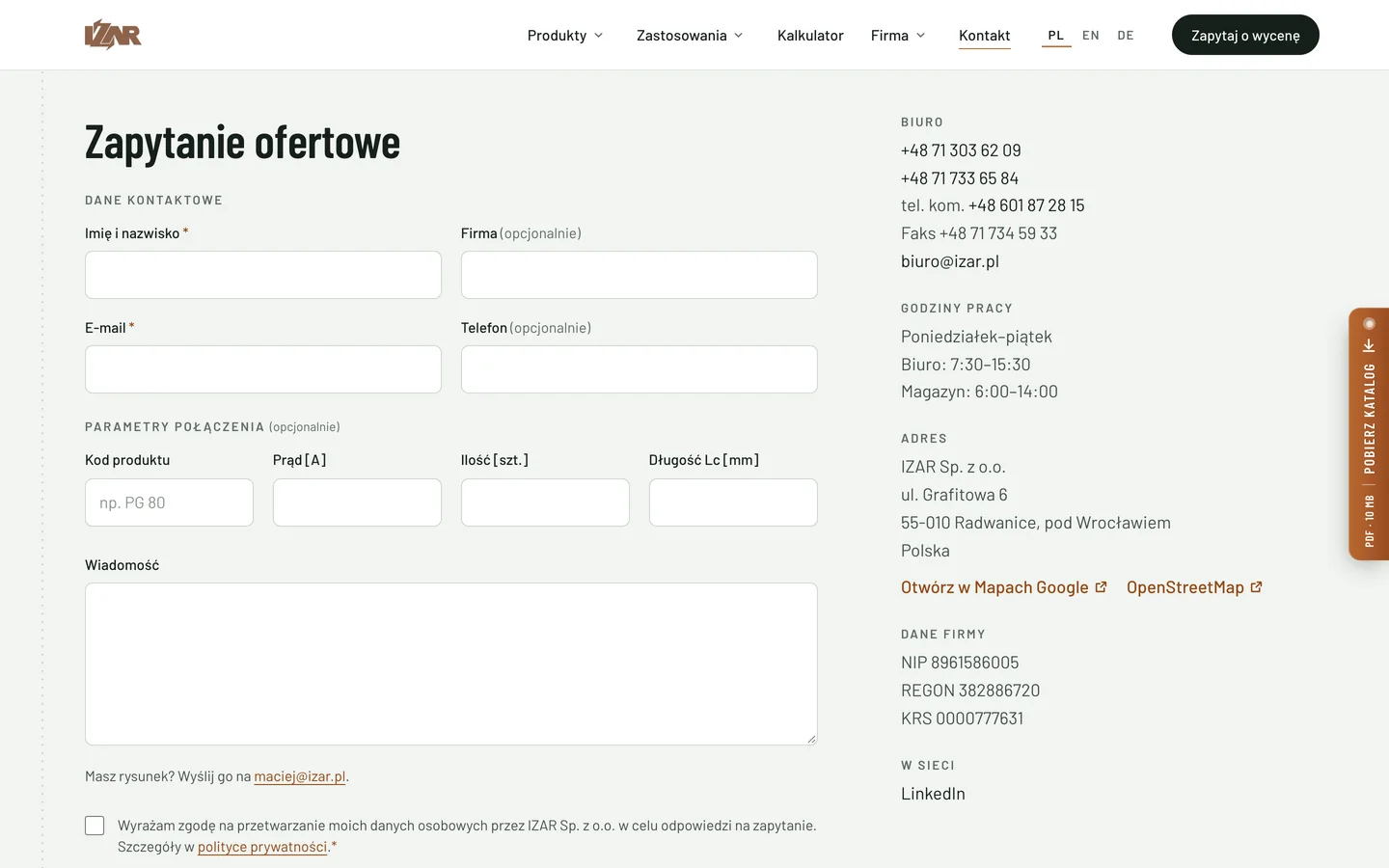Click inside the Wiadomość text area
Image resolution: width=1389 pixels, height=868 pixels.
click(451, 664)
